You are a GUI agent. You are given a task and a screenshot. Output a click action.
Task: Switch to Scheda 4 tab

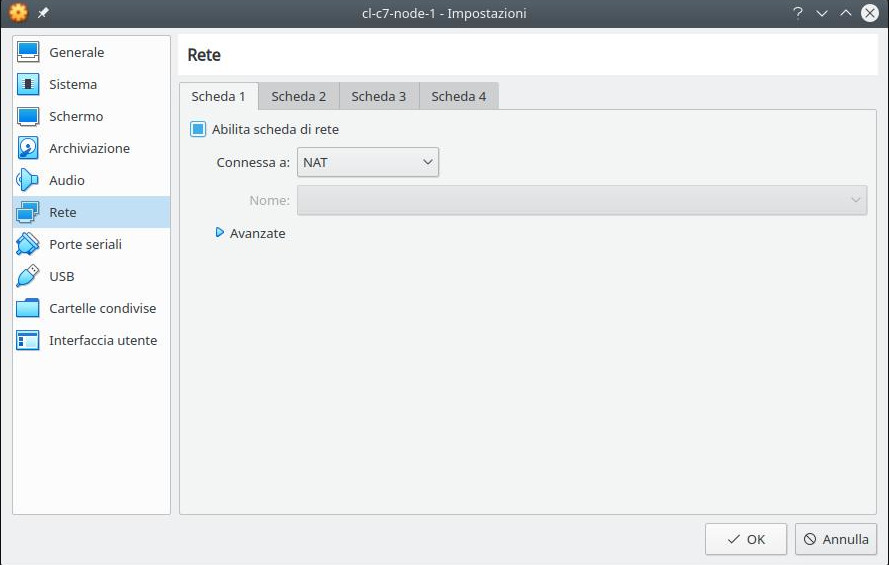458,96
